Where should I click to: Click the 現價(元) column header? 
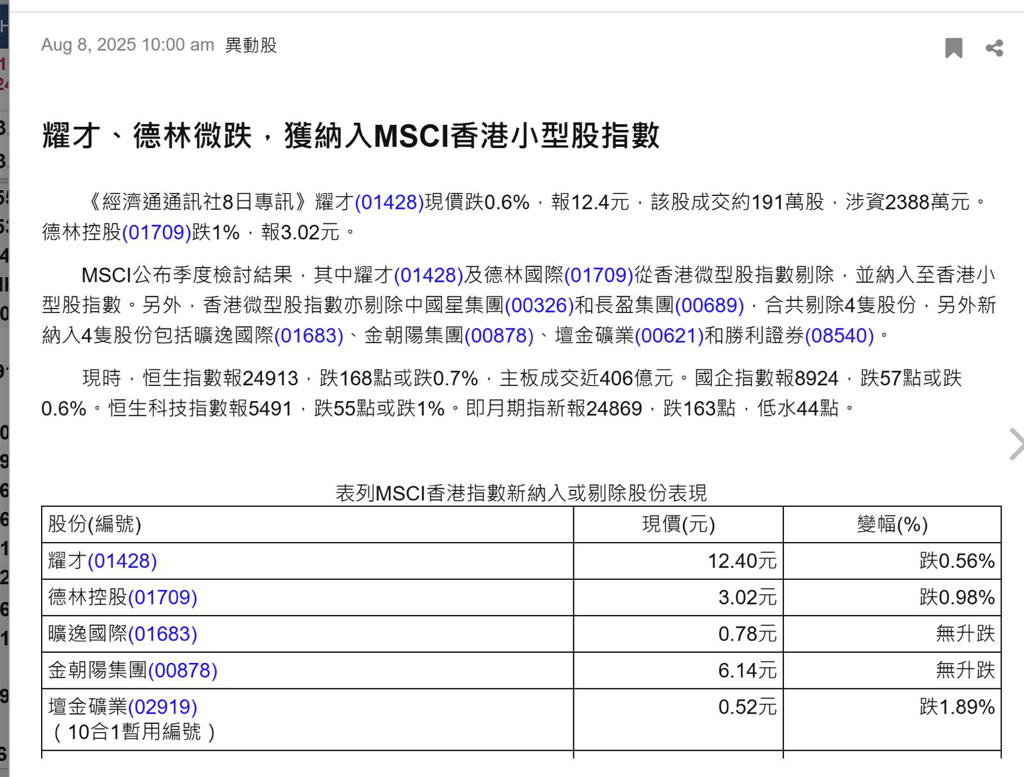pos(679,524)
